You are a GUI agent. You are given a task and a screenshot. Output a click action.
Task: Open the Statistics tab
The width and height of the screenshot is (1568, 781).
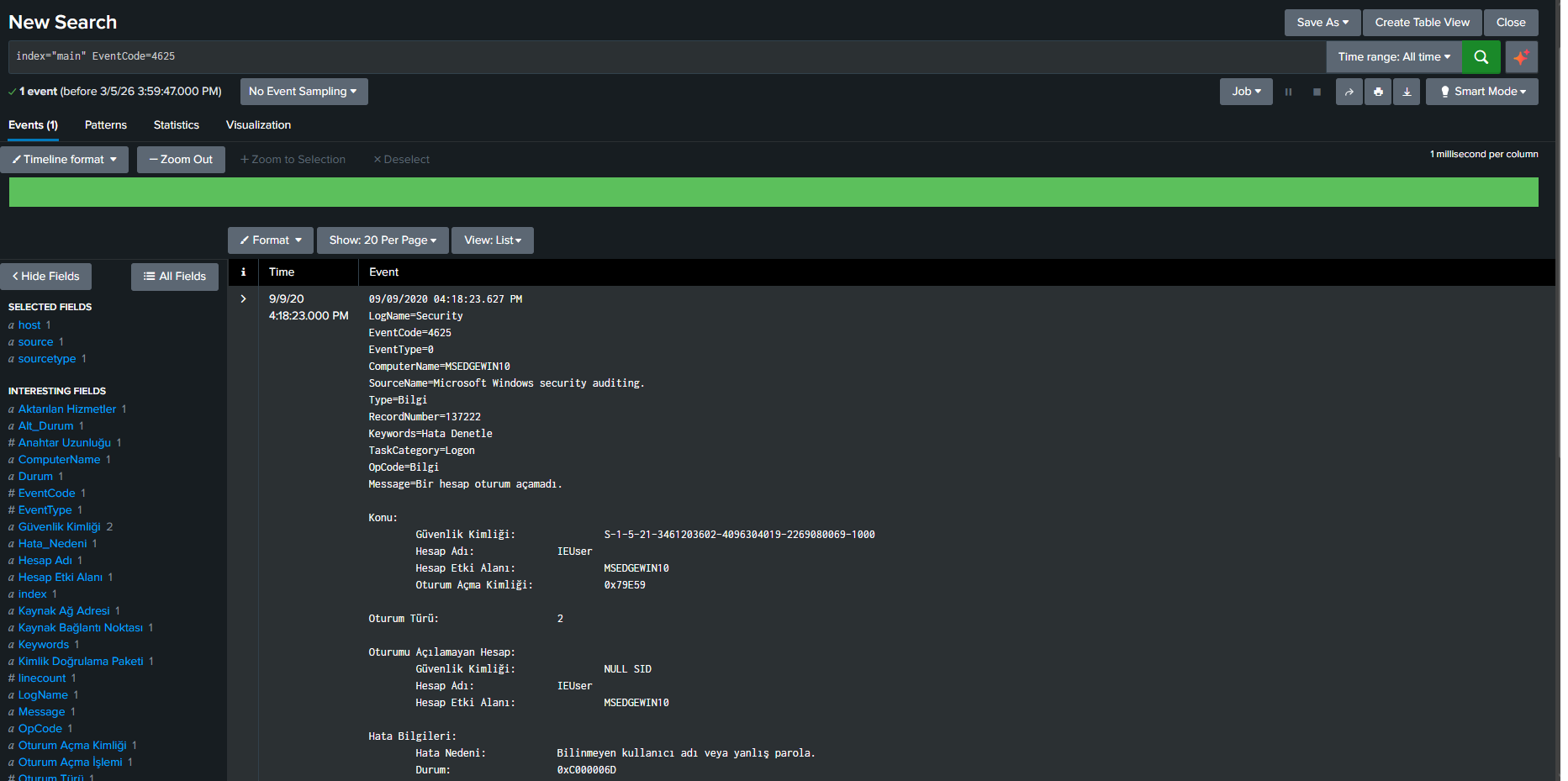177,125
